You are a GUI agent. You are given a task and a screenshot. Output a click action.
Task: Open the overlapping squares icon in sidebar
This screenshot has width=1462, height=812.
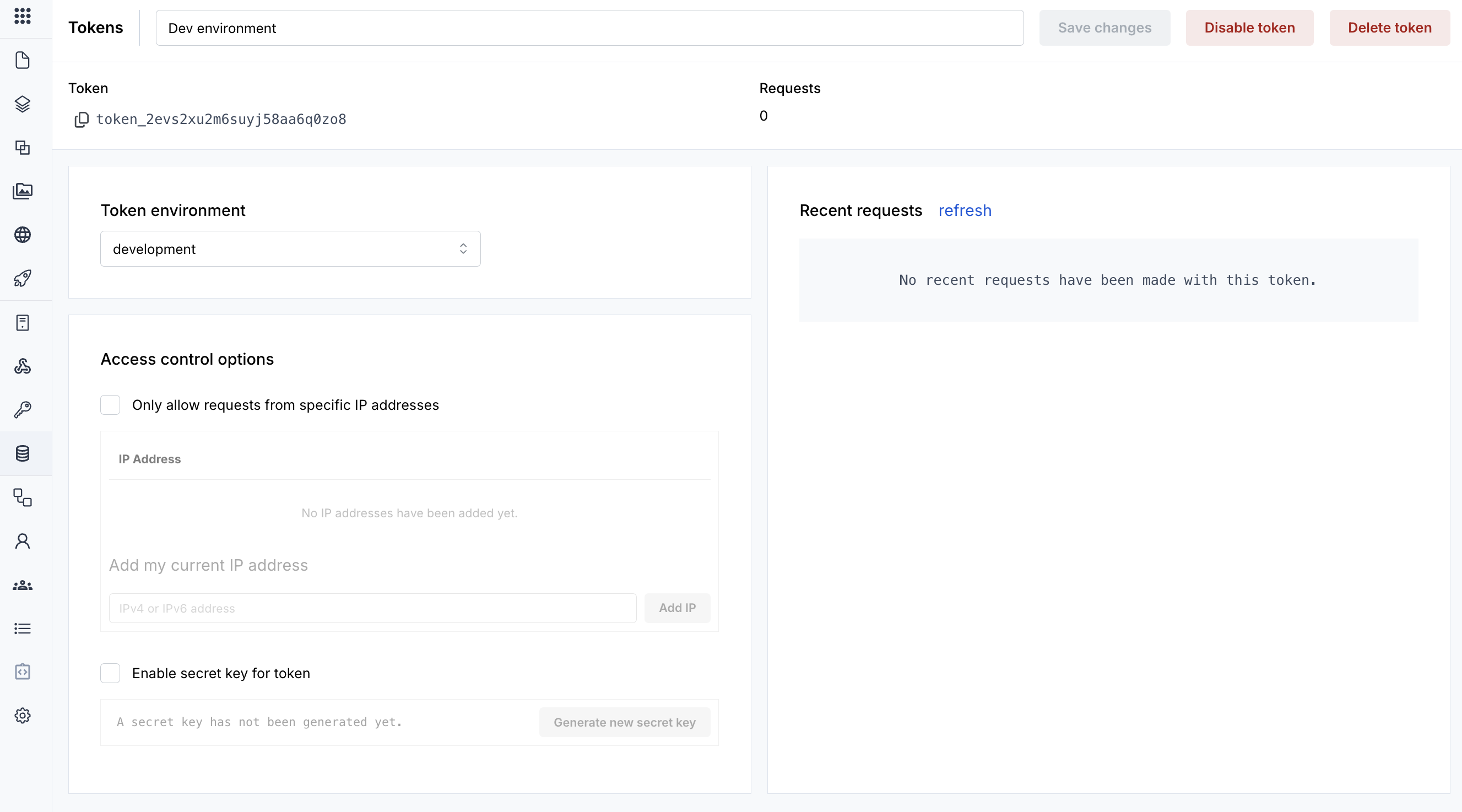pos(23,148)
